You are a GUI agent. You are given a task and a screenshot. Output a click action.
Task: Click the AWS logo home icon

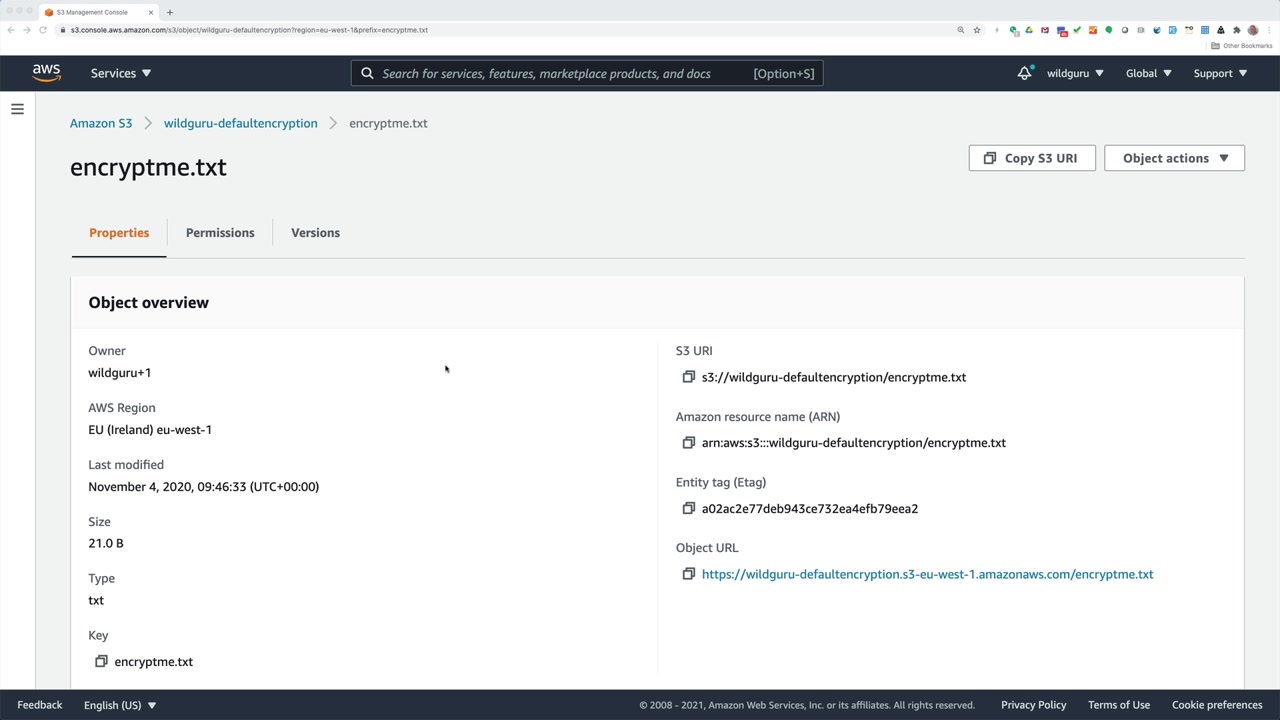[x=46, y=73]
